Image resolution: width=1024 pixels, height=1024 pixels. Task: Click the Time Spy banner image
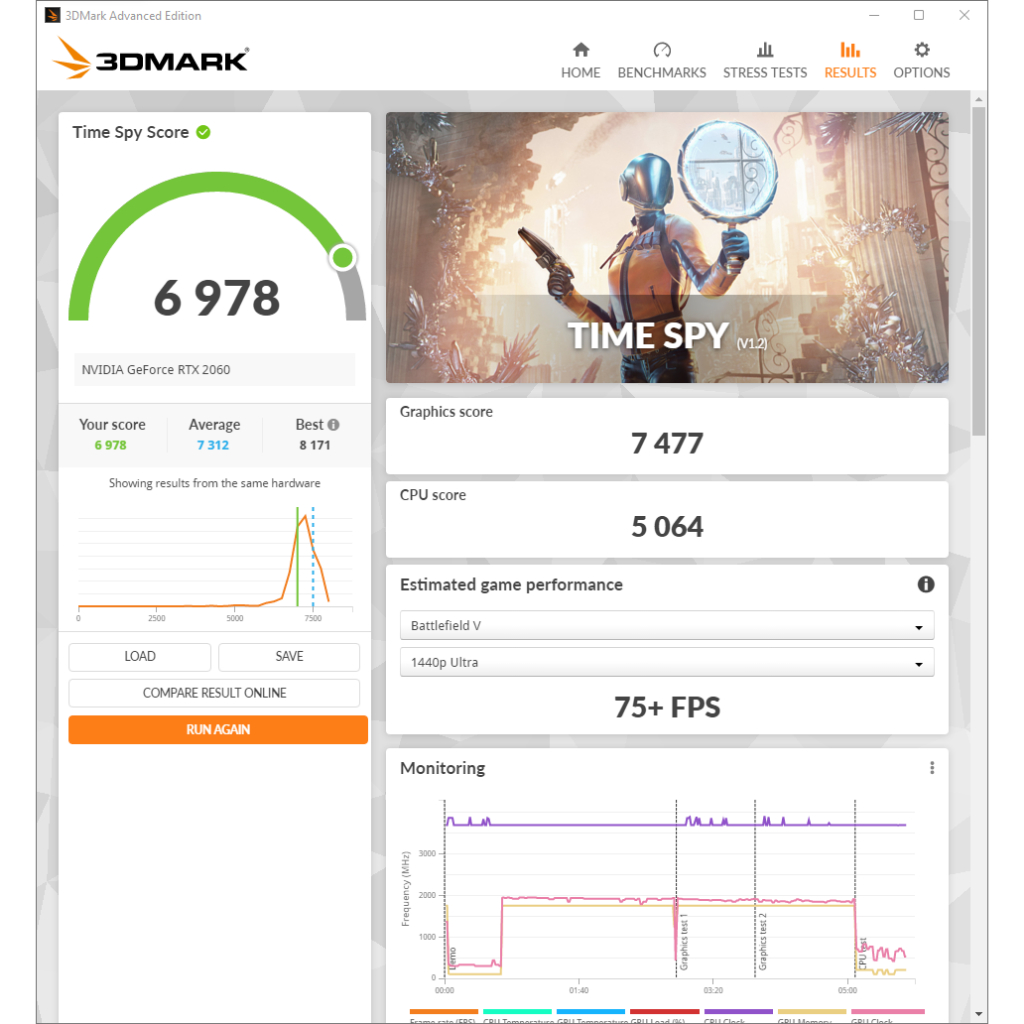(x=667, y=248)
